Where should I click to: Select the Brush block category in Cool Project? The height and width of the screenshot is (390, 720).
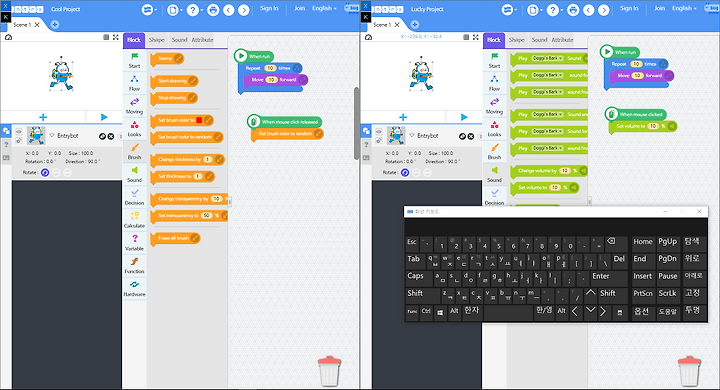tap(135, 151)
